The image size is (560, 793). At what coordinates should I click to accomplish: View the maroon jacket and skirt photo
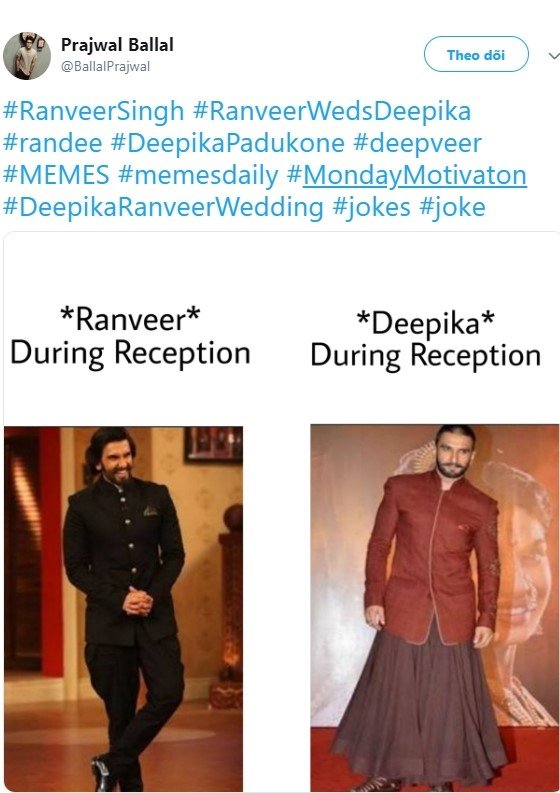(x=435, y=608)
